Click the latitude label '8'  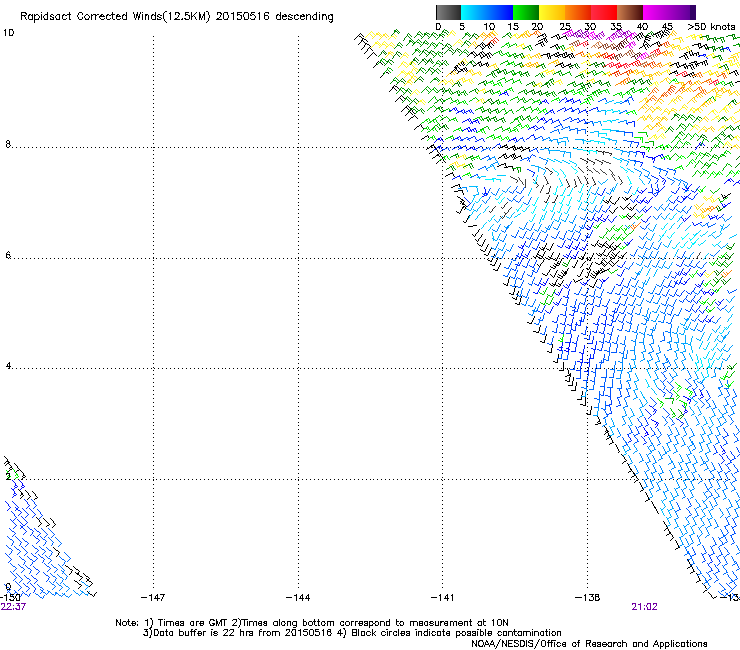coord(8,144)
